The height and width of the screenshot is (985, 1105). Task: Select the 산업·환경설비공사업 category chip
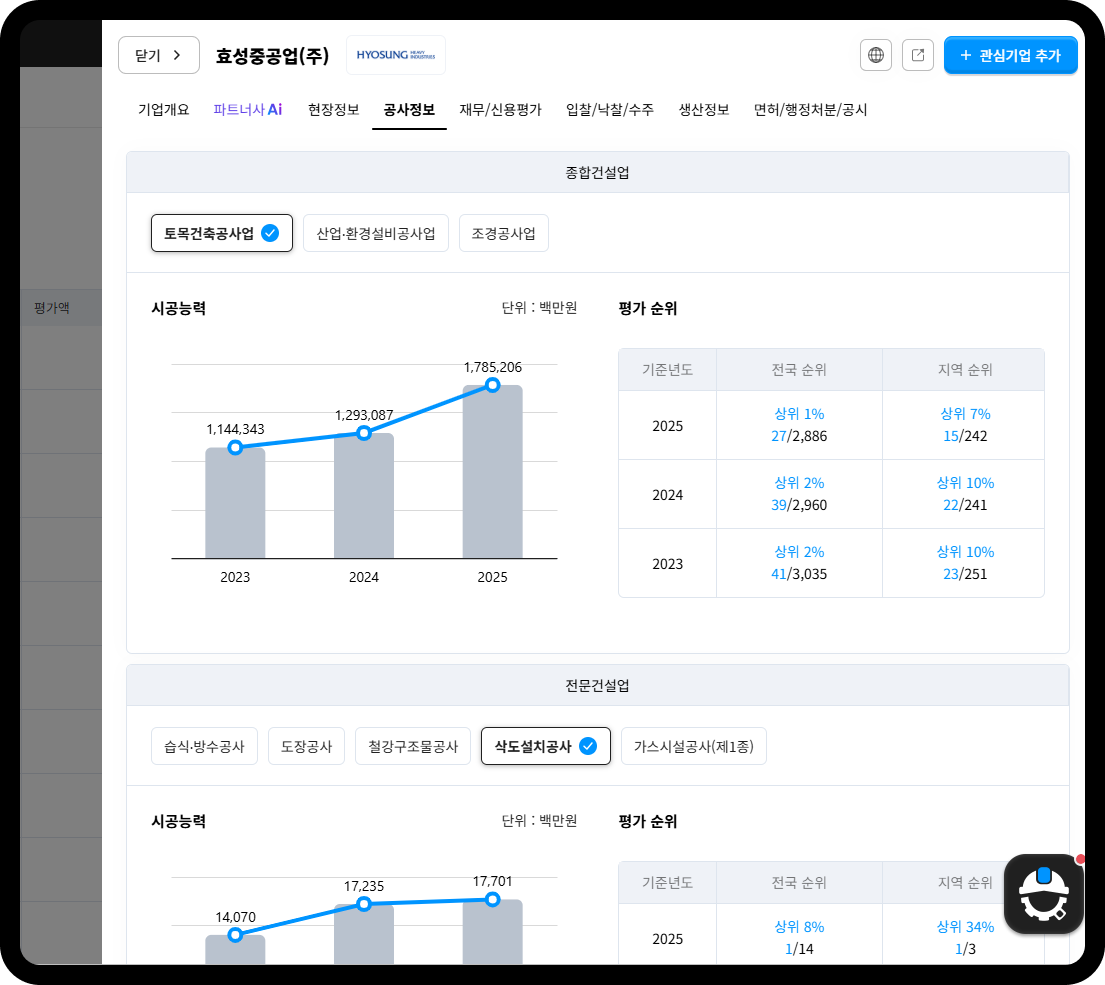[x=376, y=233]
